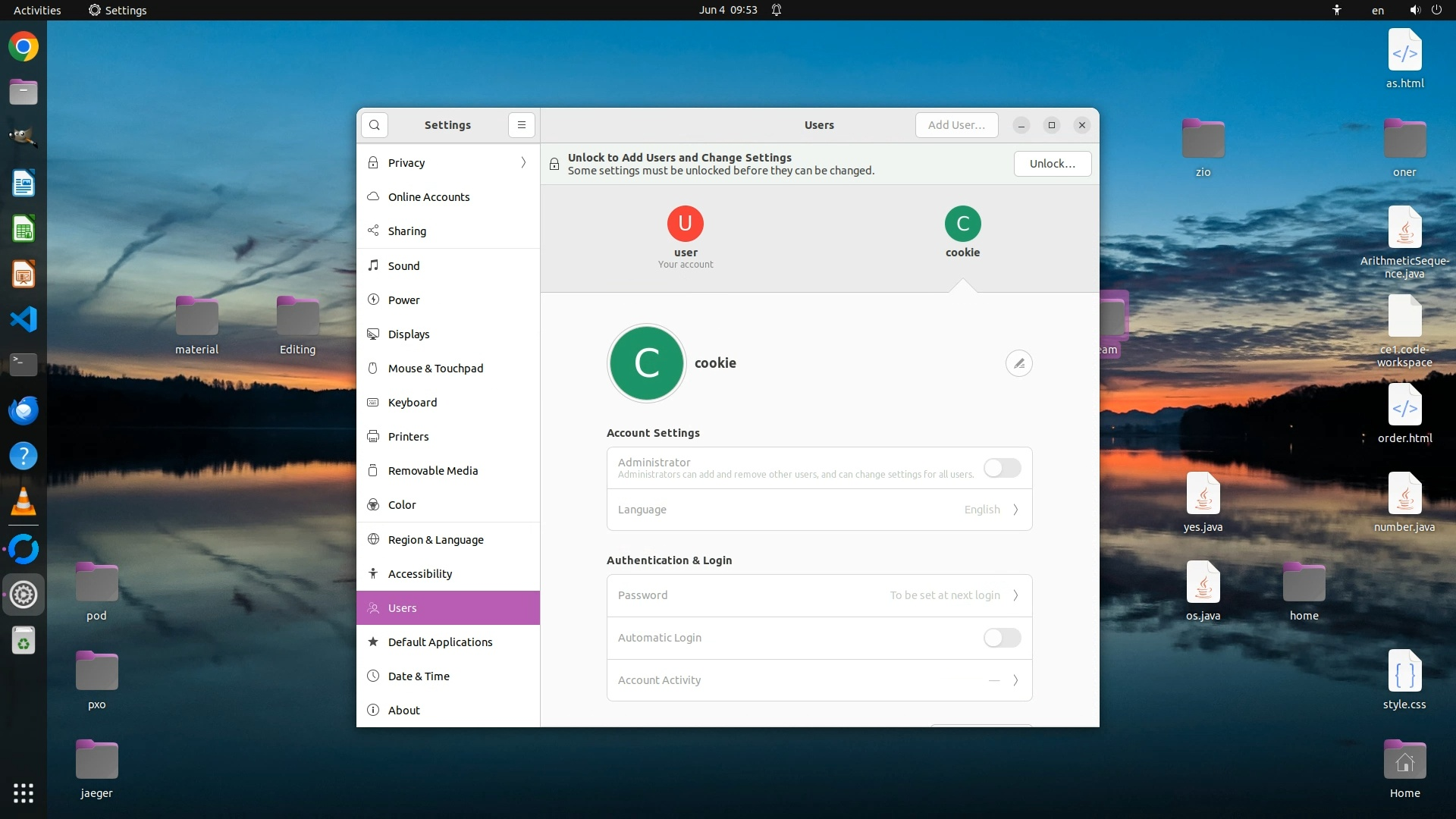Select Accessibility in the settings sidebar
The image size is (1456, 819).
point(420,574)
